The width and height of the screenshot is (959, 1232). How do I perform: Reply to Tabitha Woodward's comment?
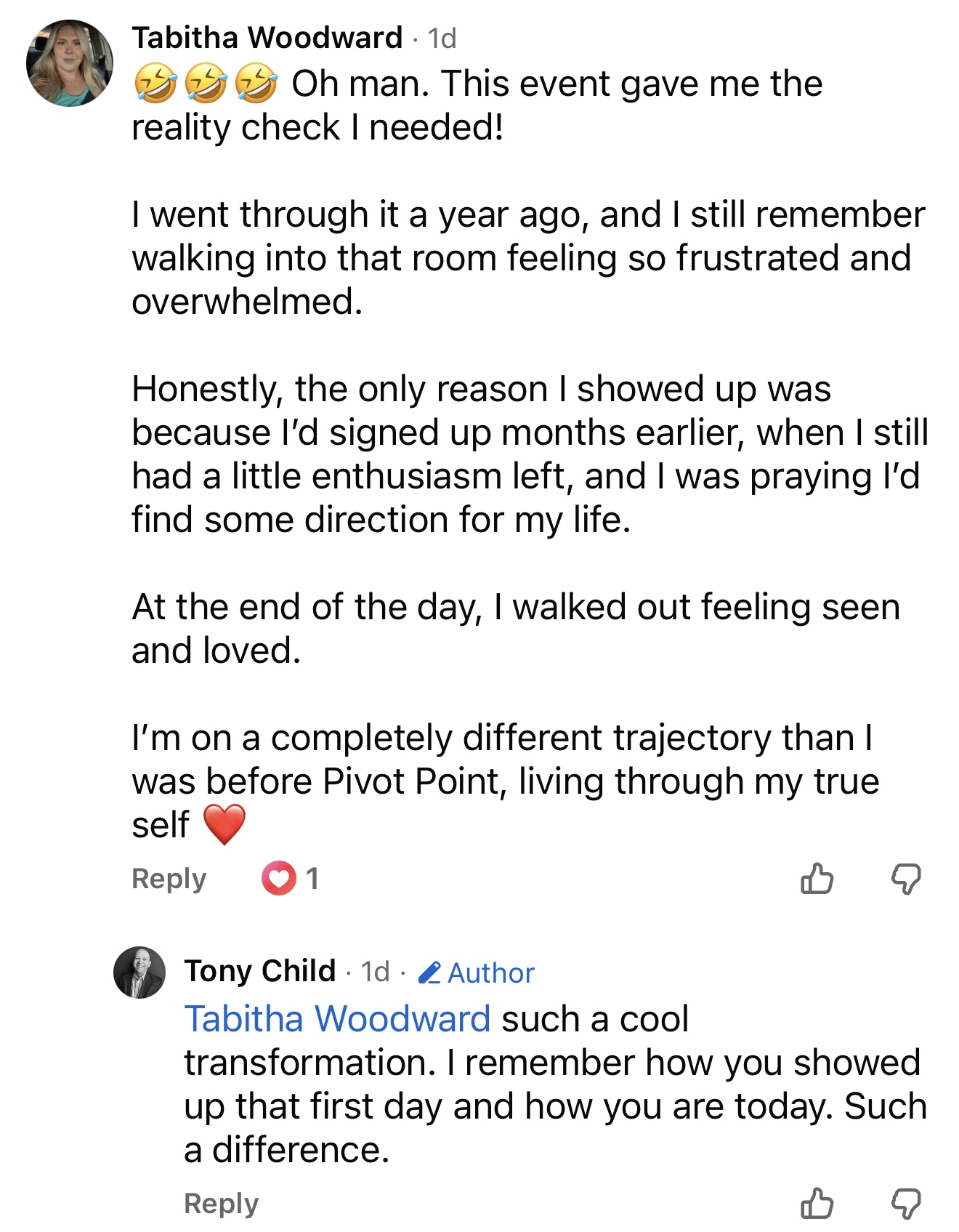click(x=169, y=879)
